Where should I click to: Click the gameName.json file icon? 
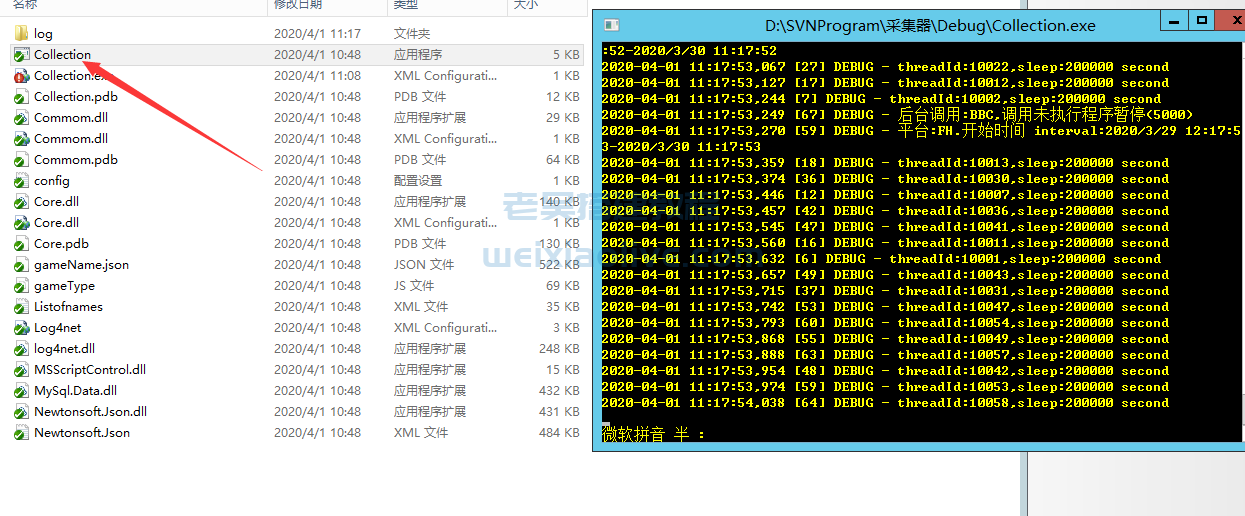coord(21,265)
